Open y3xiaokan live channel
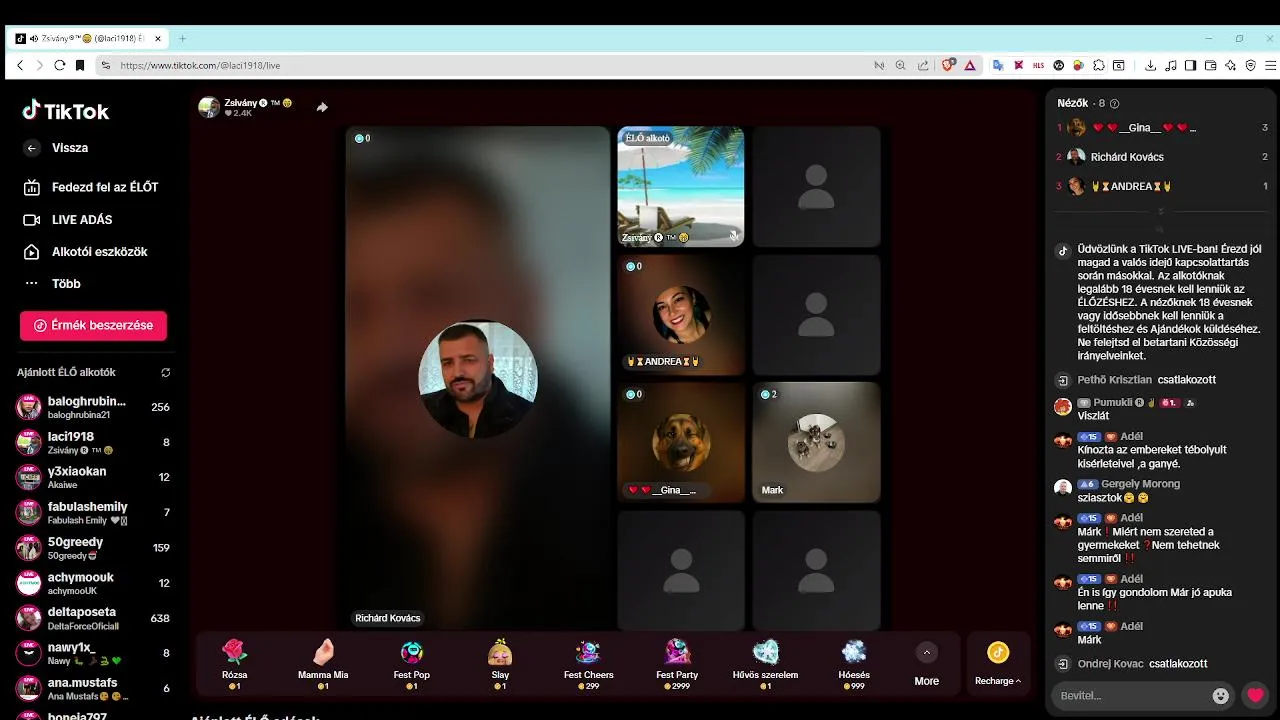The width and height of the screenshot is (1280, 720). click(93, 477)
